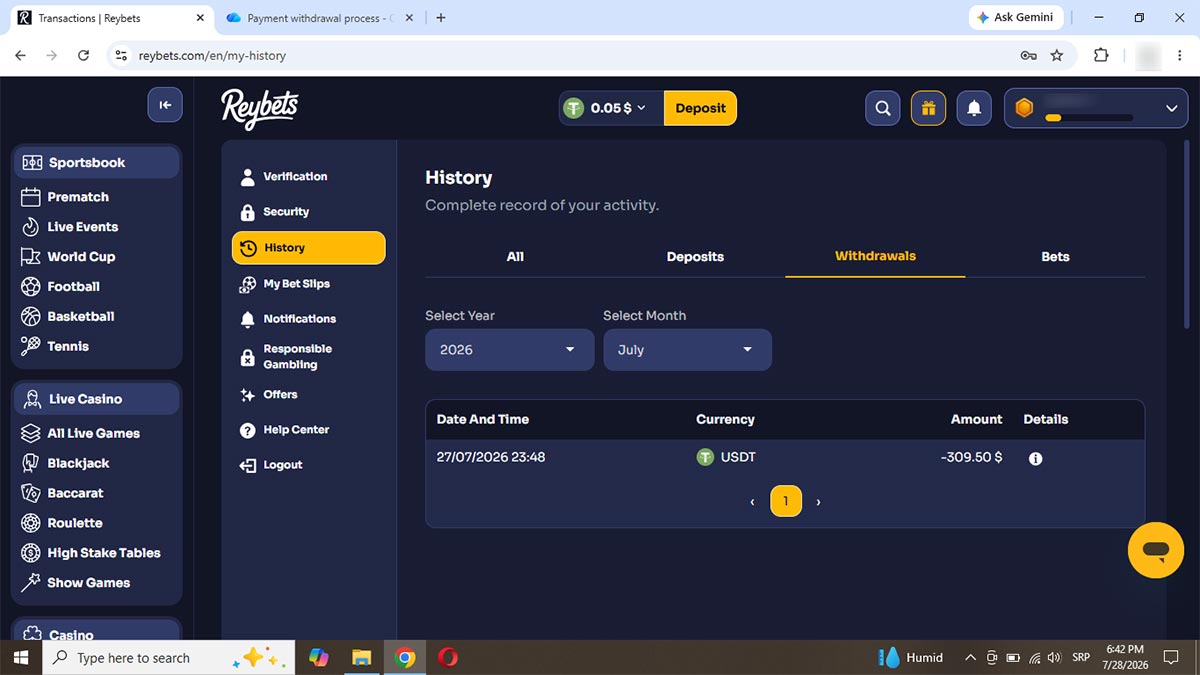Open the search magnifier icon
The height and width of the screenshot is (675, 1200).
click(x=882, y=108)
